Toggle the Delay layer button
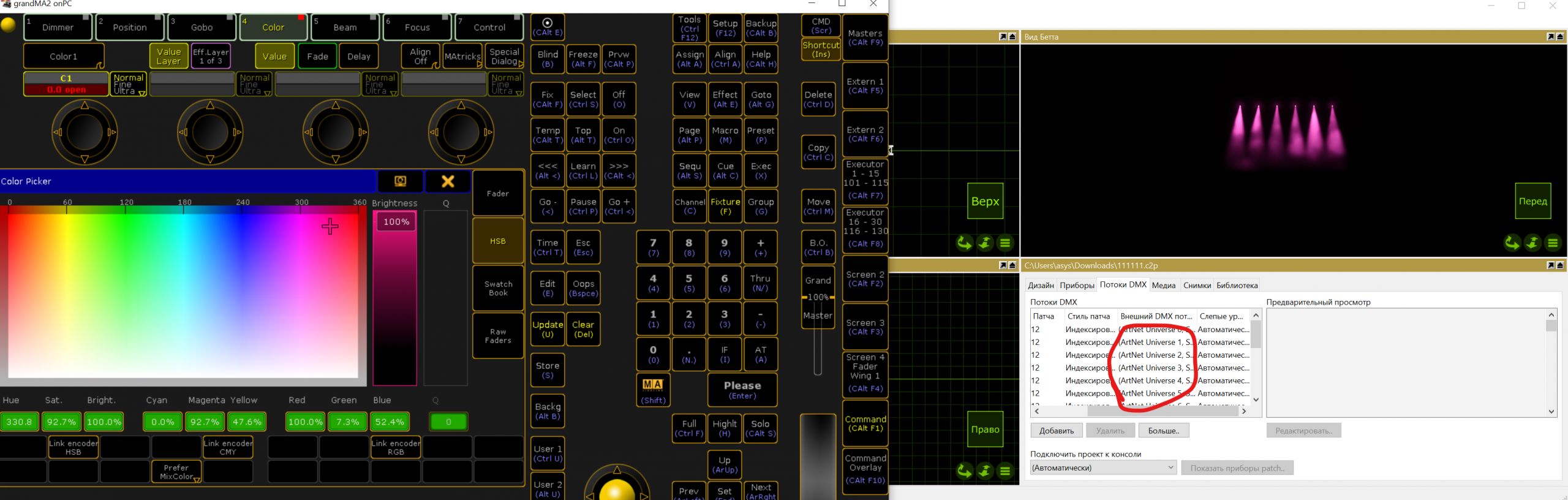 click(x=359, y=56)
